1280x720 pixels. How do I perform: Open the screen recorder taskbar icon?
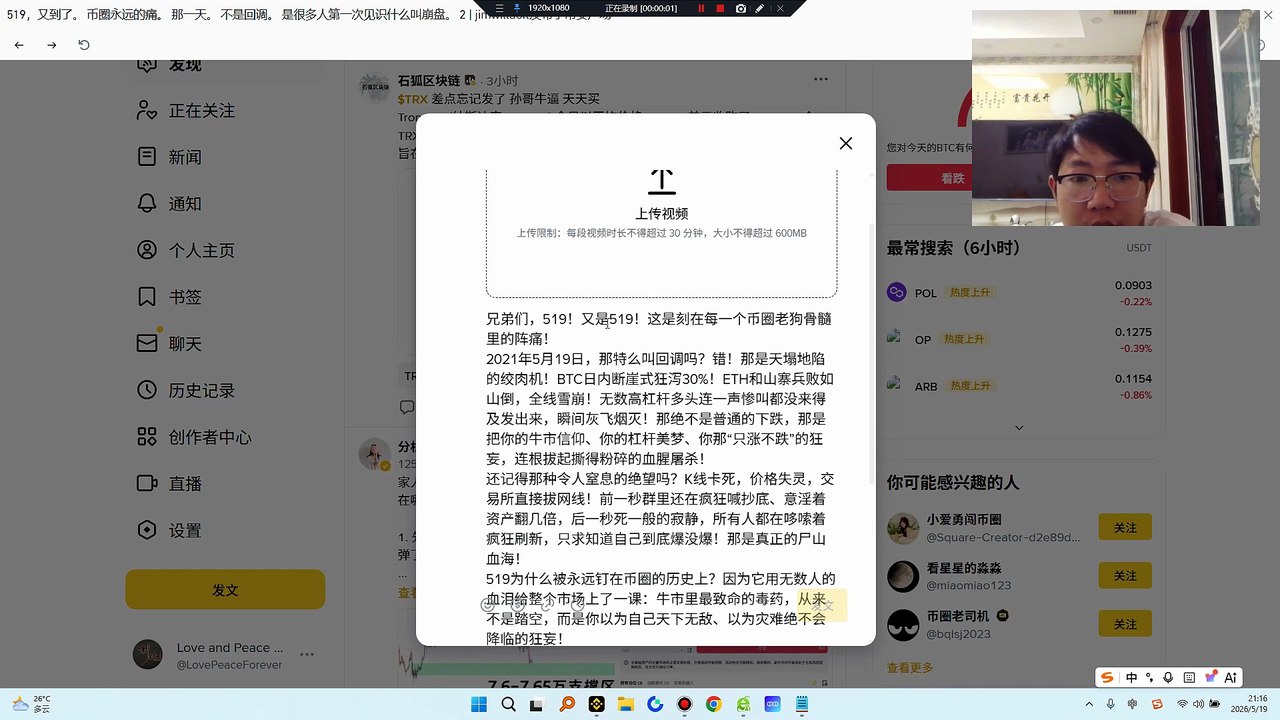[x=684, y=705]
